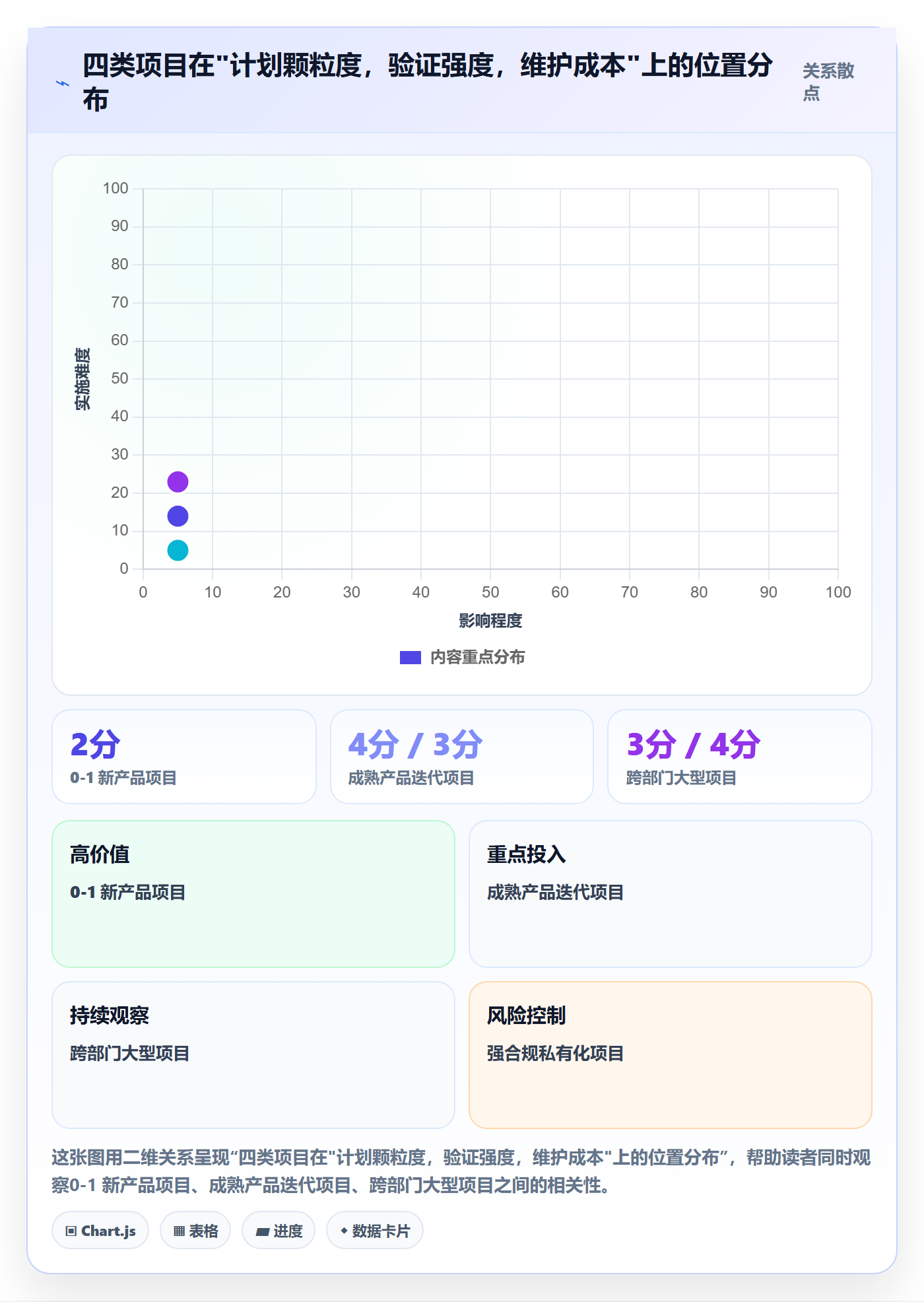Open the 2分 stat card
The height and width of the screenshot is (1302, 924).
click(x=184, y=757)
